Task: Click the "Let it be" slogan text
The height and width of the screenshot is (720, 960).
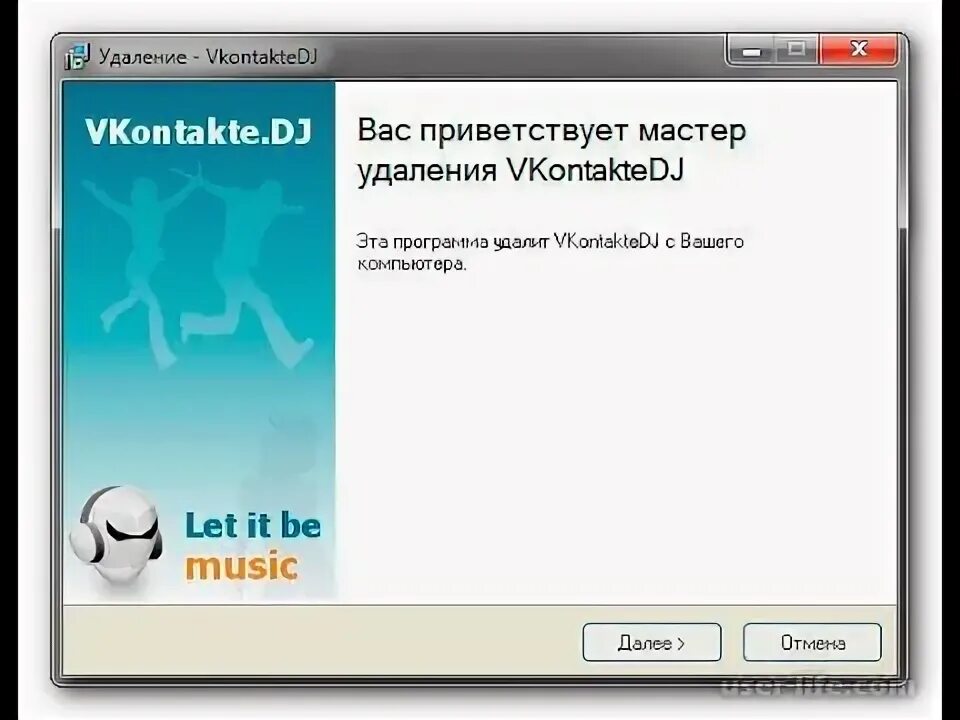Action: pos(253,525)
